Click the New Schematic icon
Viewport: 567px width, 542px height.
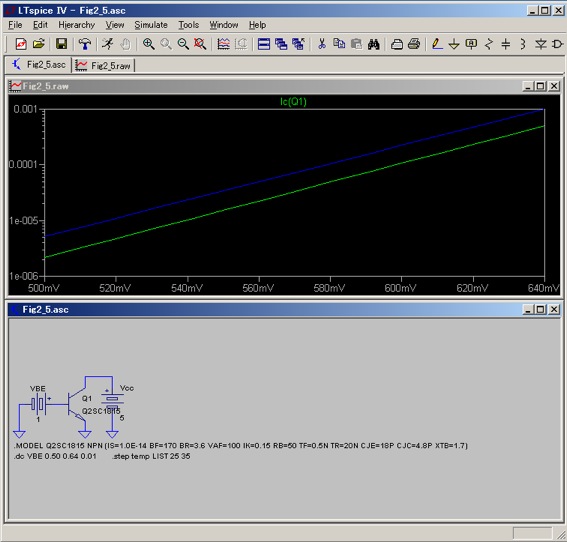coord(21,44)
